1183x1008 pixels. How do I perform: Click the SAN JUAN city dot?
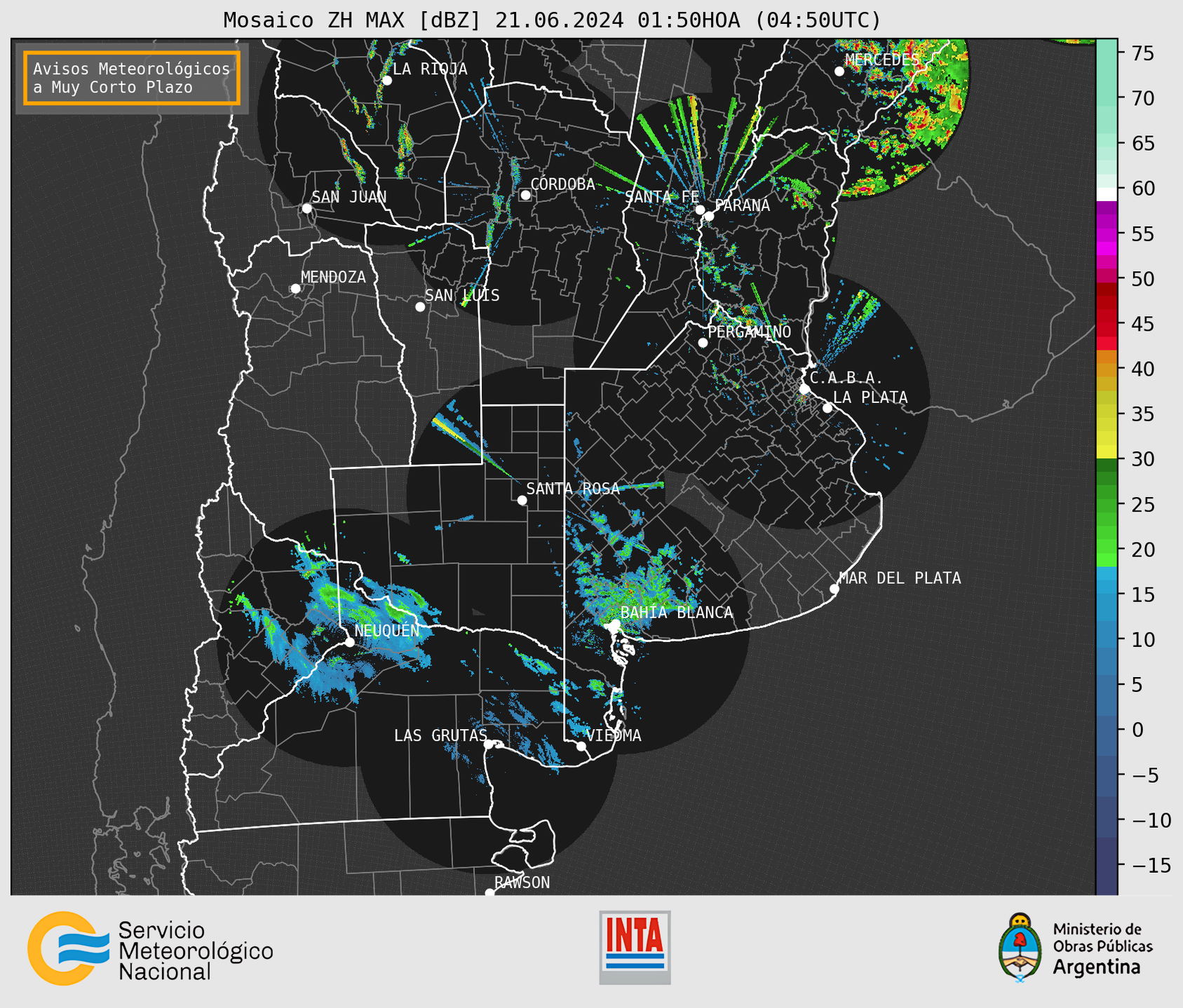306,208
